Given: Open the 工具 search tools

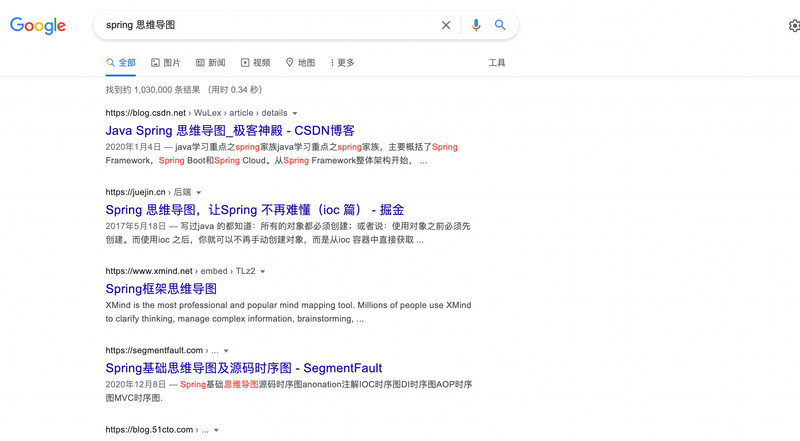Looking at the screenshot, I should [496, 63].
